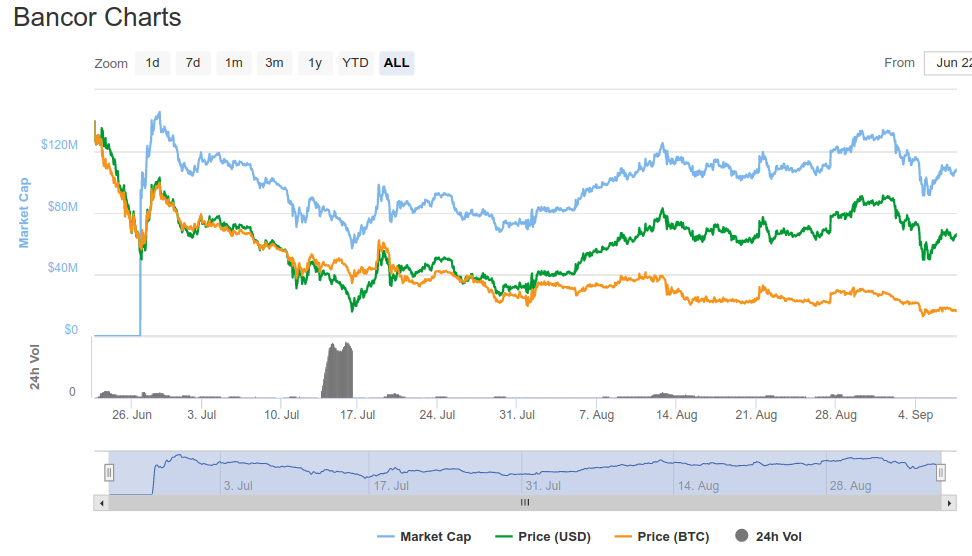This screenshot has height=556, width=972.
Task: Click the 14. Aug x-axis date label
Action: [676, 415]
